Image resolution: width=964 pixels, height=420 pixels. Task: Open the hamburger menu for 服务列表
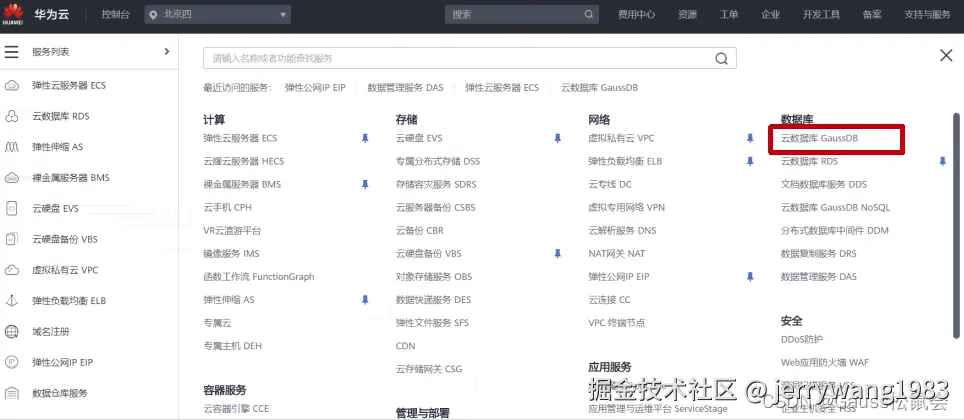[12, 52]
